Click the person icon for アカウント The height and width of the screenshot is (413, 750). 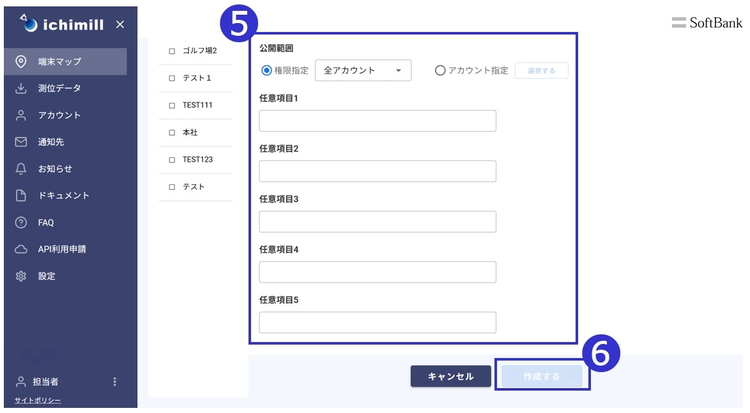point(21,115)
